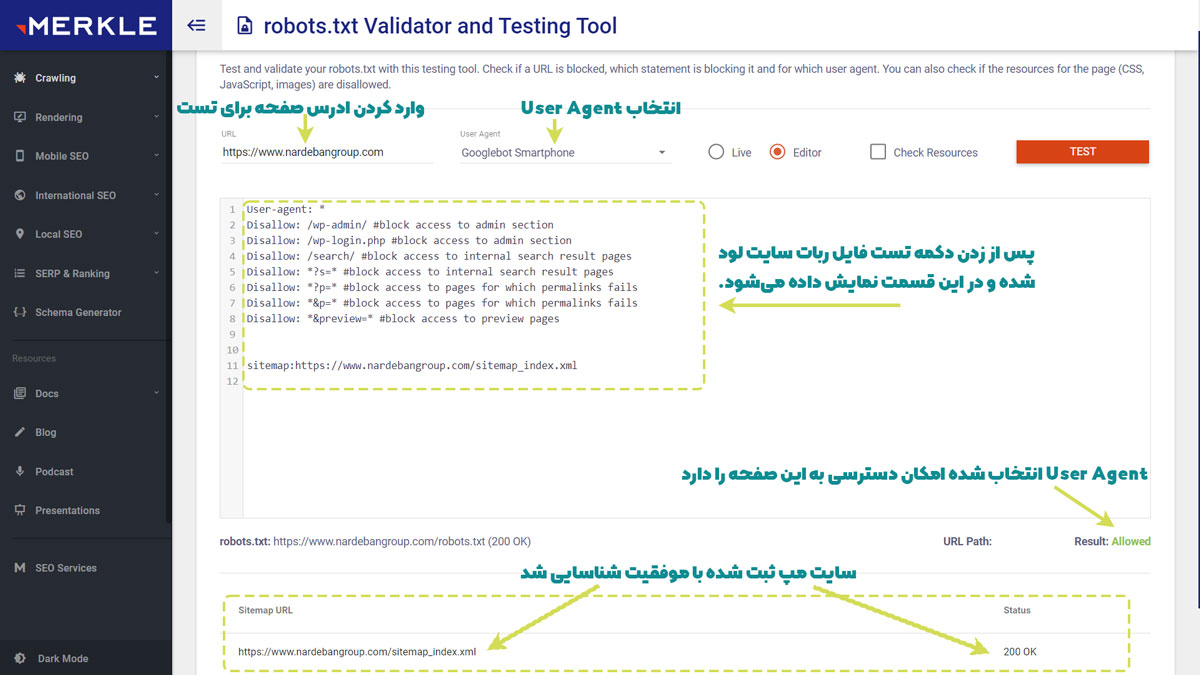Viewport: 1200px width, 675px height.
Task: Expand the Crawling menu chevron
Action: [x=156, y=78]
